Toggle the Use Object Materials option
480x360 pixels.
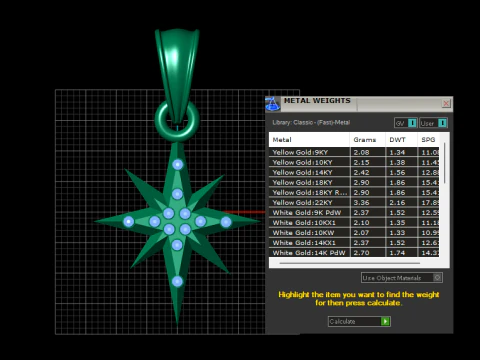[402, 278]
